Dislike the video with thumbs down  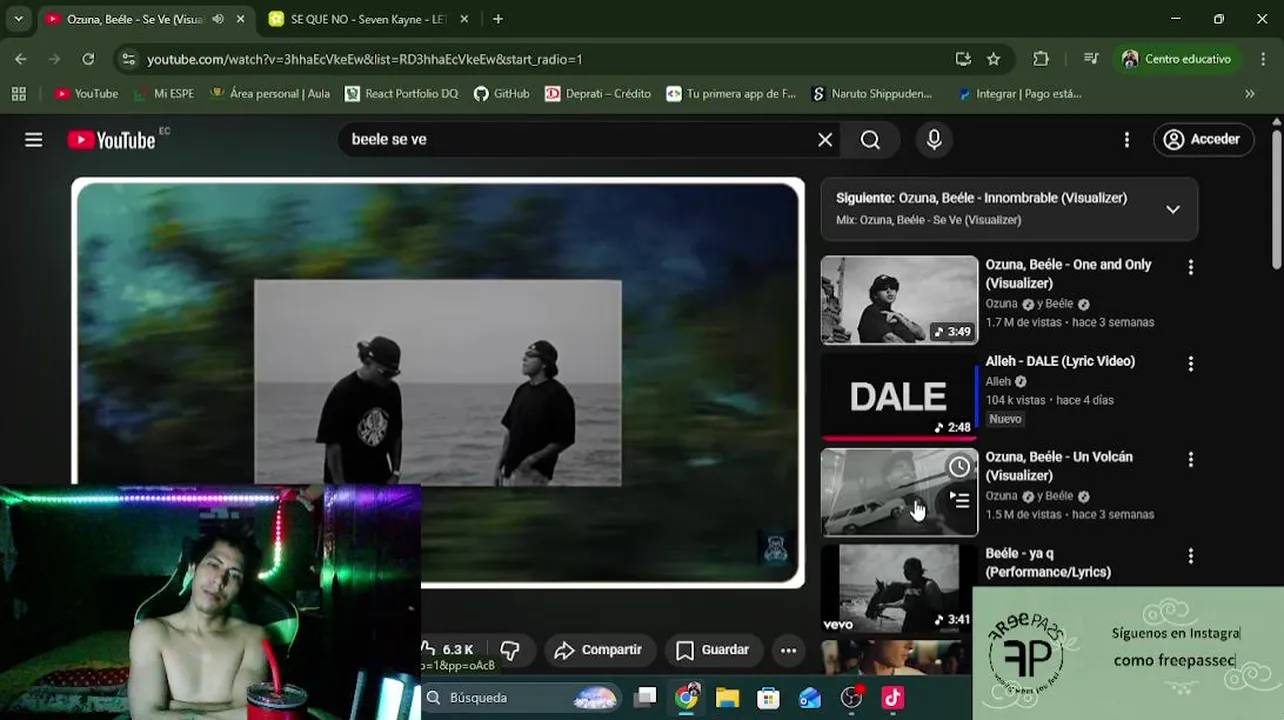(x=510, y=650)
